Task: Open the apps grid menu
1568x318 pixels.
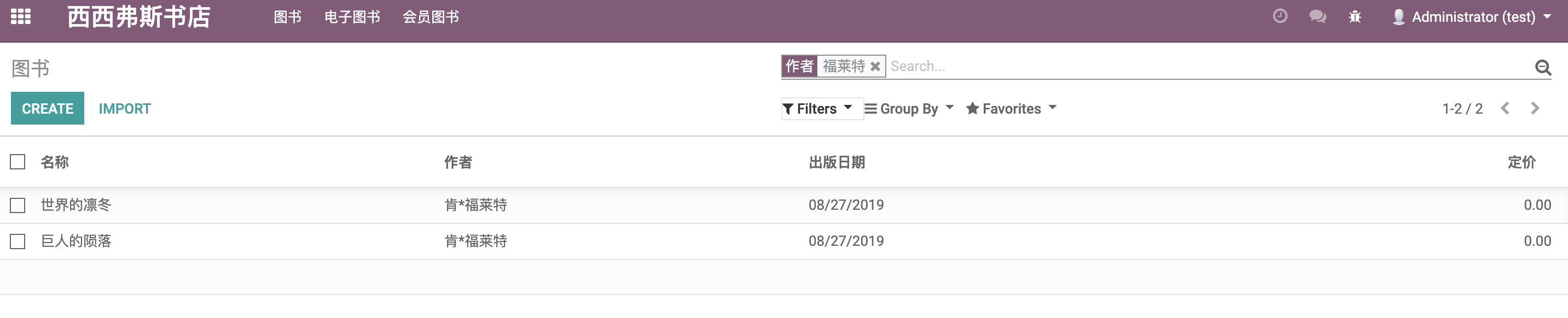Action: point(21,16)
